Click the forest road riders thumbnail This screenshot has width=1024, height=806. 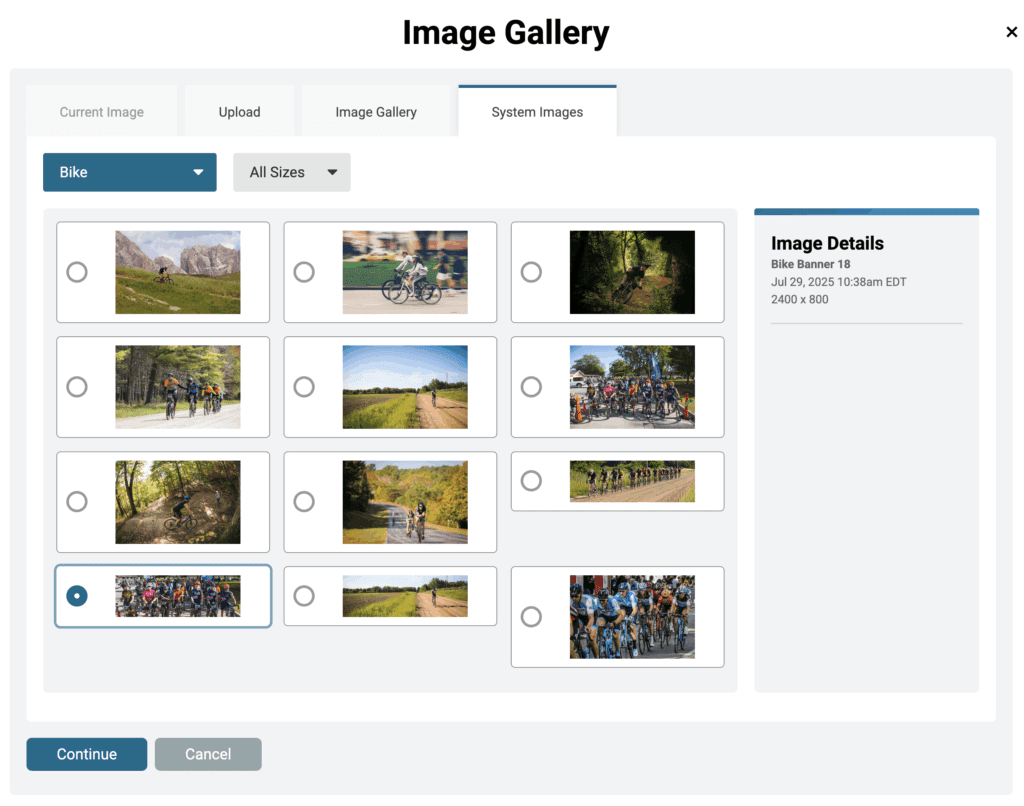click(x=178, y=387)
